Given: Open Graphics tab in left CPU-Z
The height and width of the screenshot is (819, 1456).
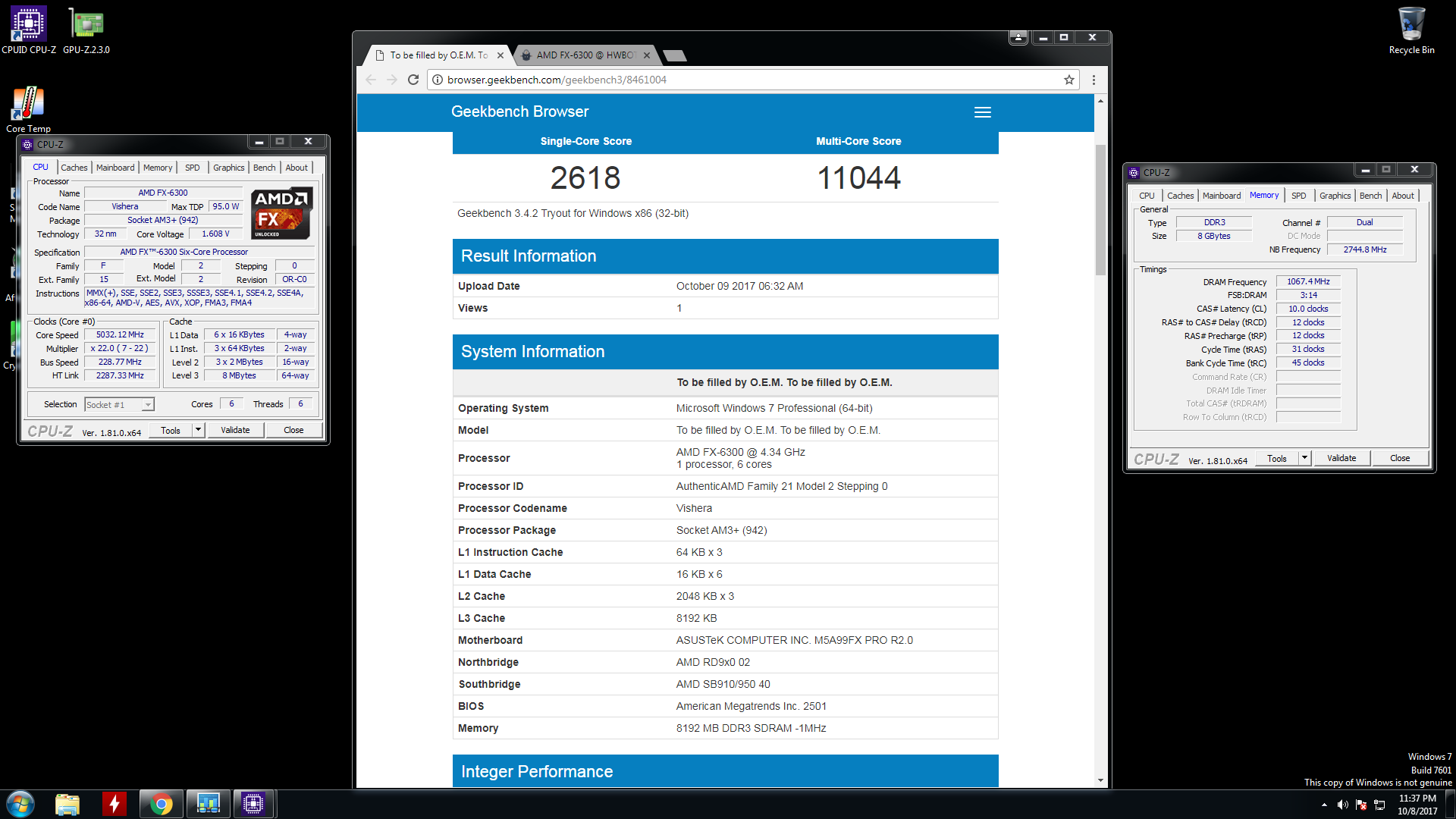Looking at the screenshot, I should (x=228, y=168).
